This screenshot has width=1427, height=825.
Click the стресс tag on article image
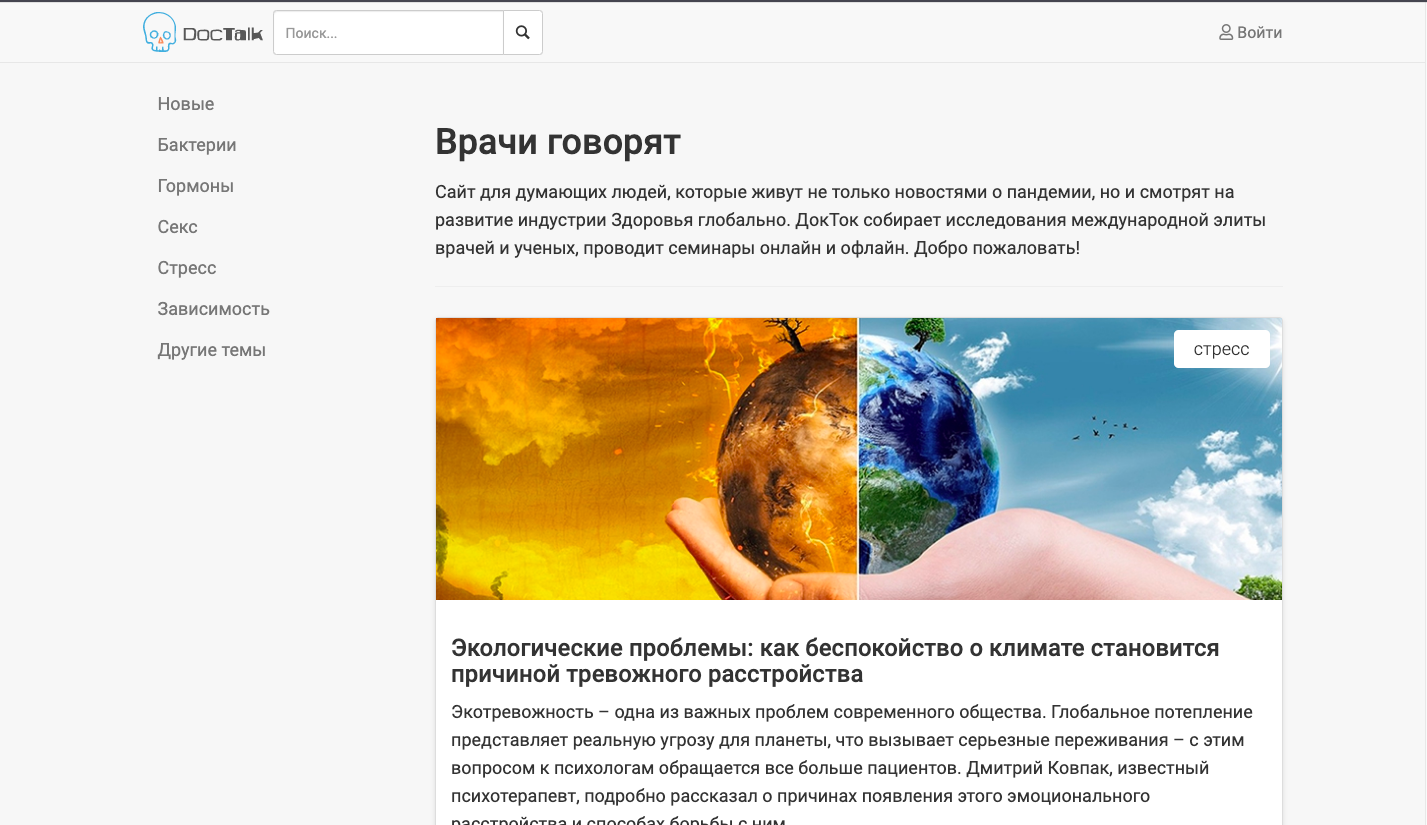(x=1222, y=349)
